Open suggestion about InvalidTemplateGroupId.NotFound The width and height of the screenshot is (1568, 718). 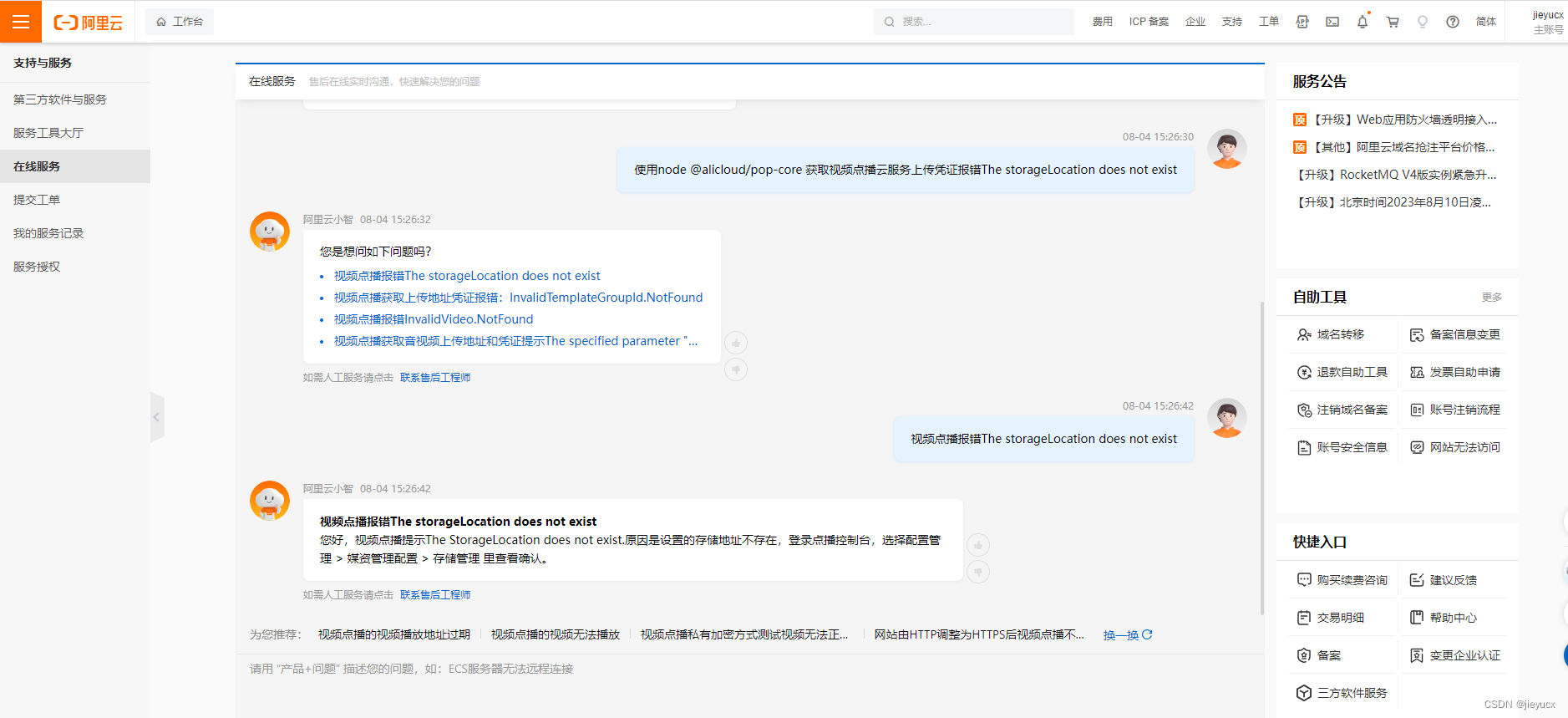(518, 298)
